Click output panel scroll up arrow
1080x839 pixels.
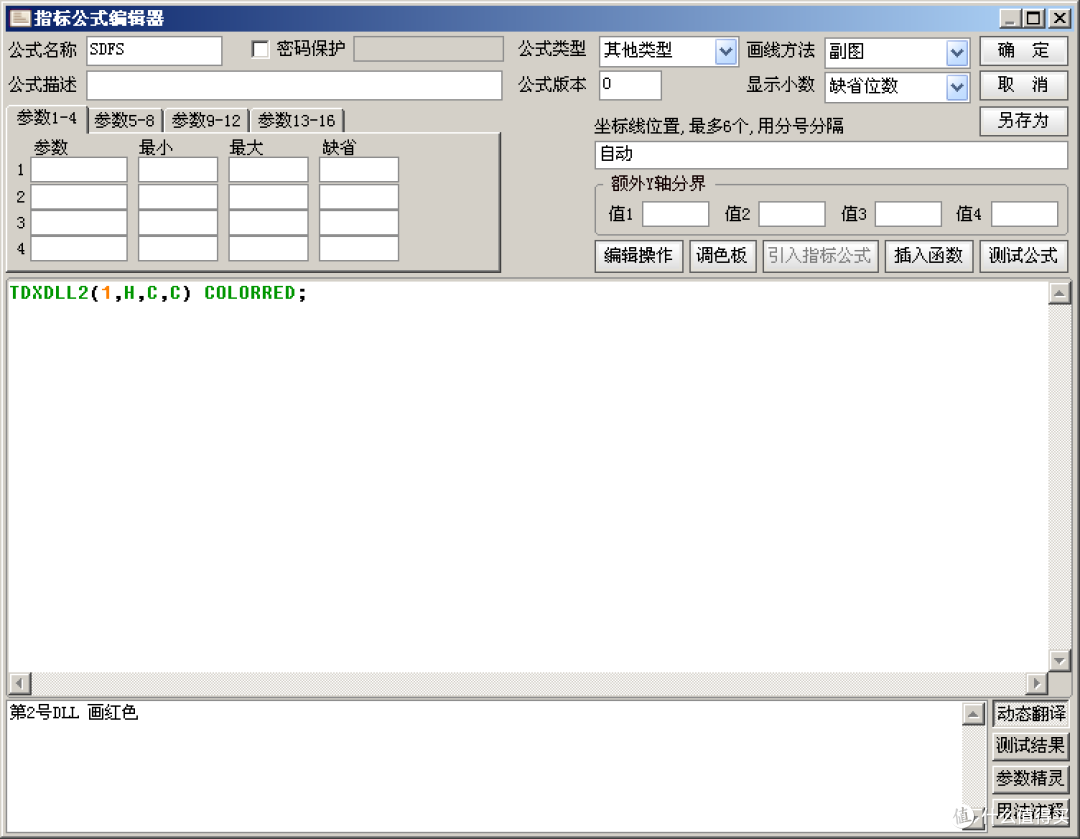click(x=973, y=714)
